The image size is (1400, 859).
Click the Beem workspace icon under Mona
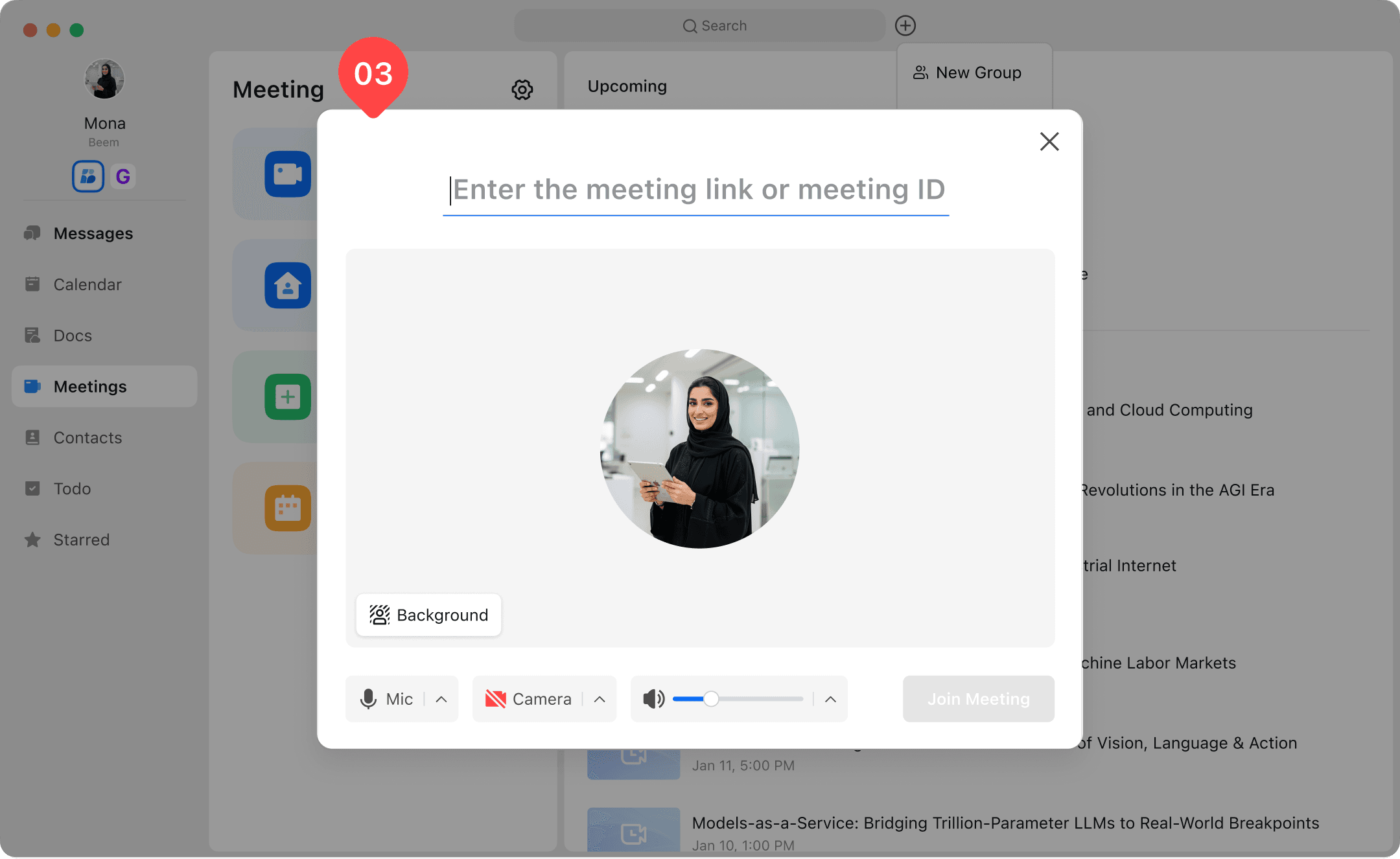pyautogui.click(x=88, y=176)
